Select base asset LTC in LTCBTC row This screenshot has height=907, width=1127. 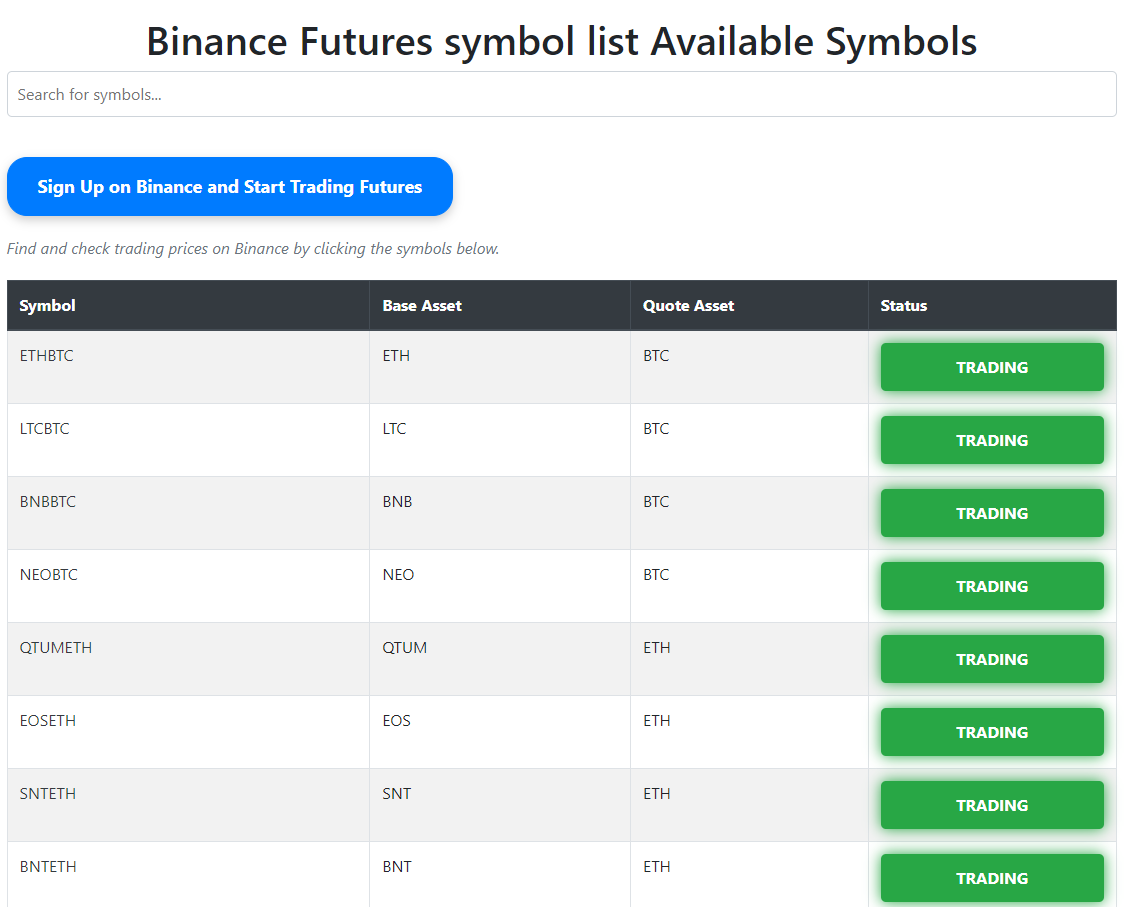[395, 429]
